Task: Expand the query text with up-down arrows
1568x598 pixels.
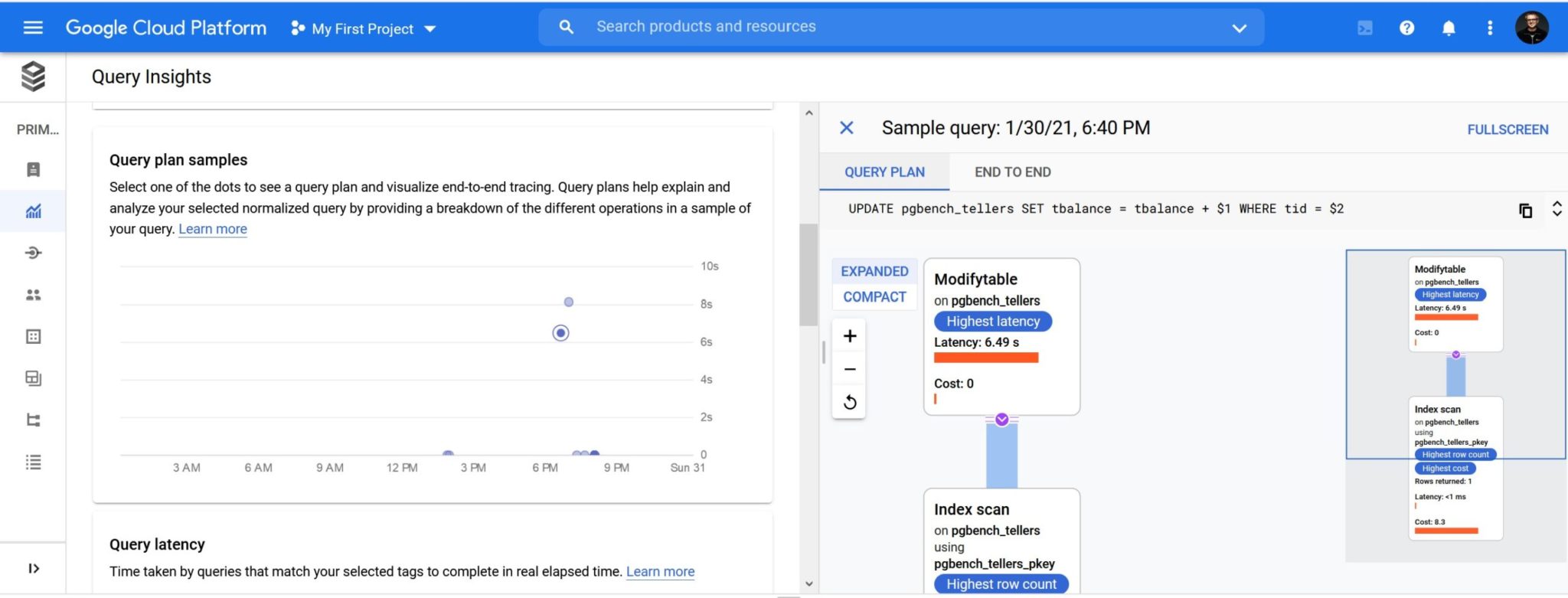Action: 1557,208
